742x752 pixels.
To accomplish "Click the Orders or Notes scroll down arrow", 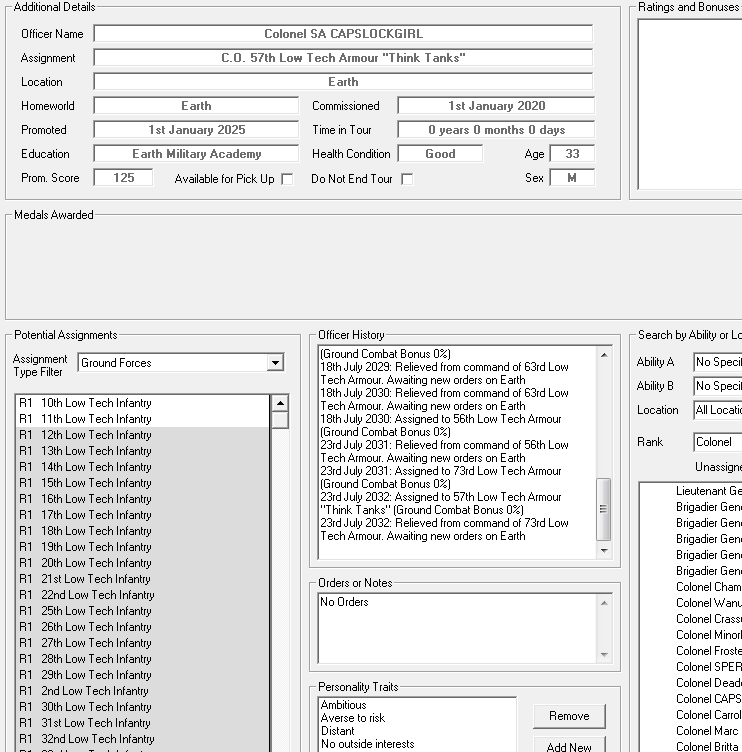I will click(604, 655).
